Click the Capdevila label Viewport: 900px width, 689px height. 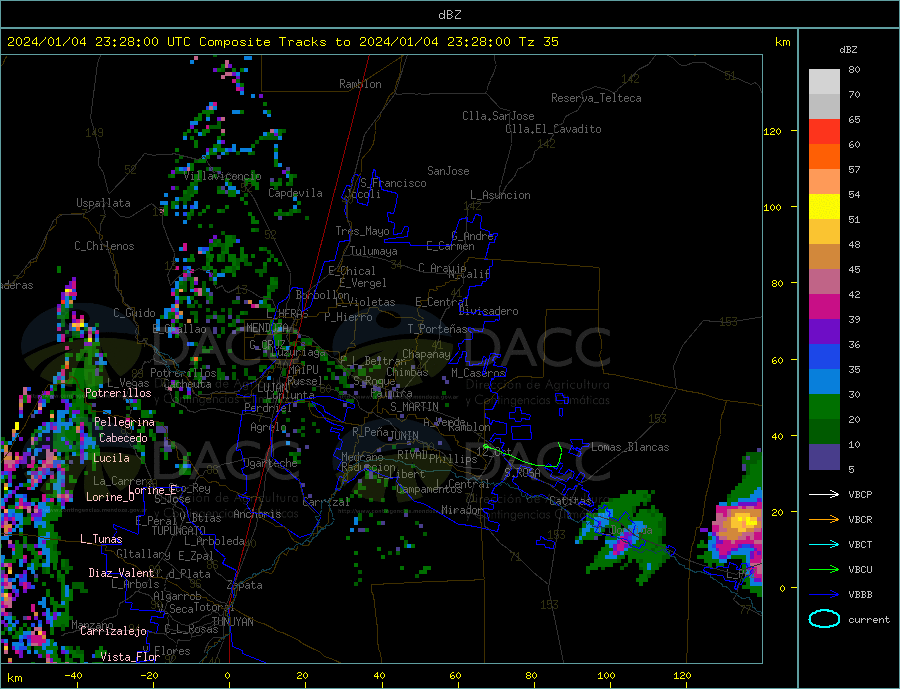(x=296, y=193)
